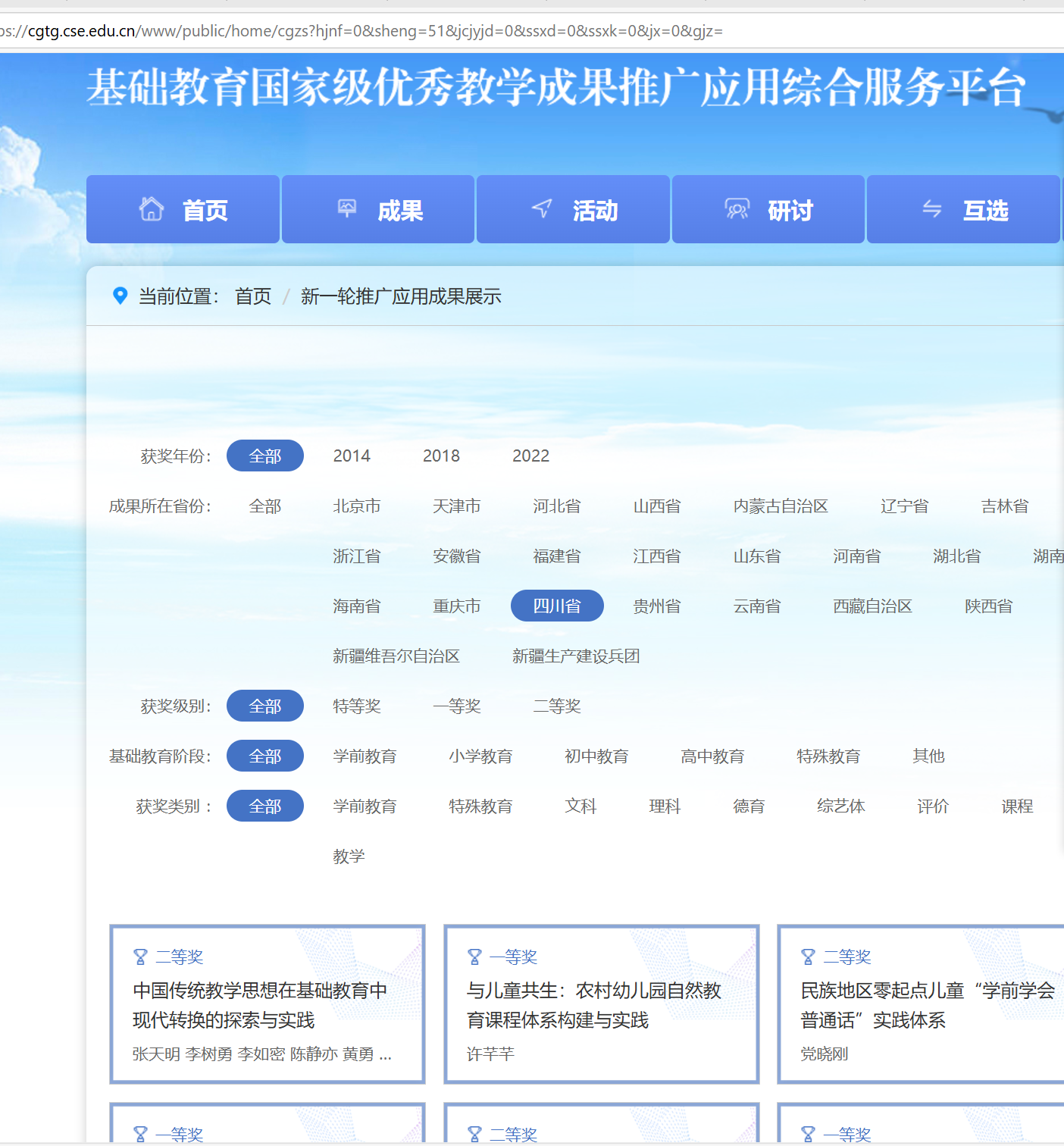Filter province by 河南省

857,556
